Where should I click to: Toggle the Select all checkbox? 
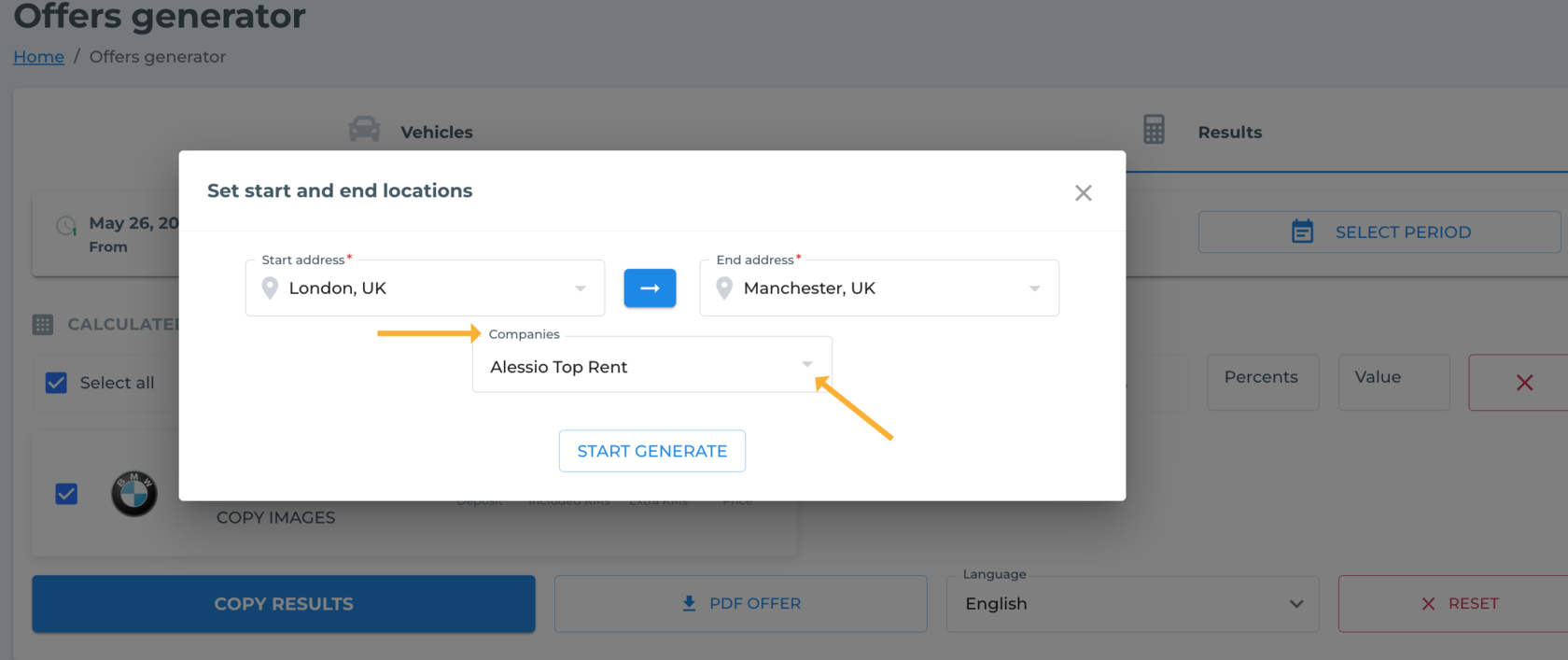[56, 383]
